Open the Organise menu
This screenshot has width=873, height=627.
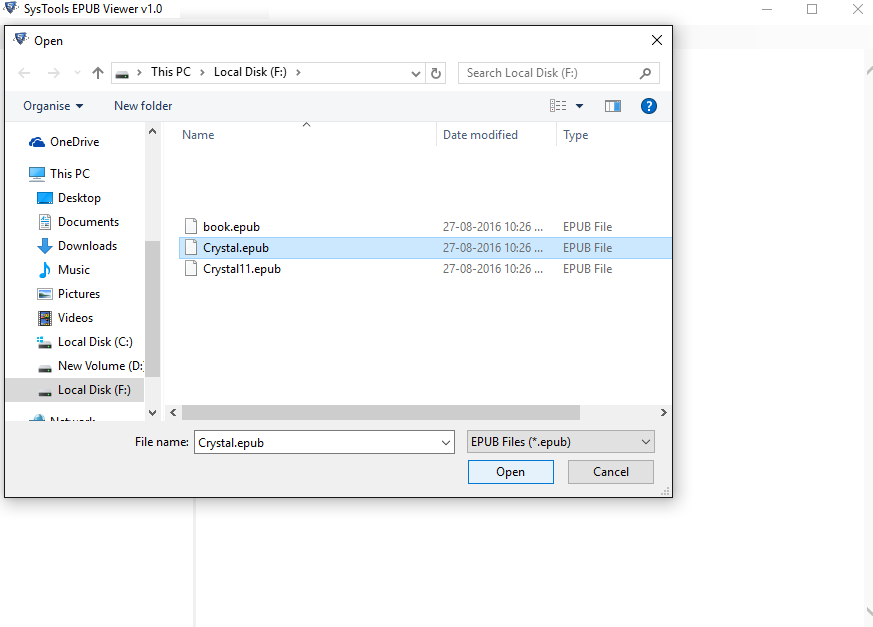[53, 106]
